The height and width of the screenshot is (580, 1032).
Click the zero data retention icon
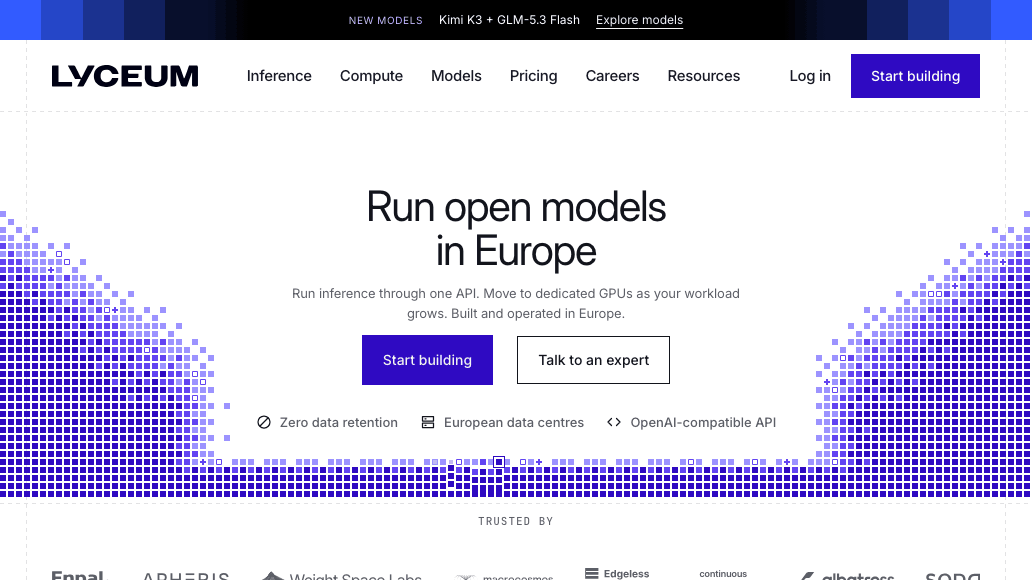click(264, 423)
